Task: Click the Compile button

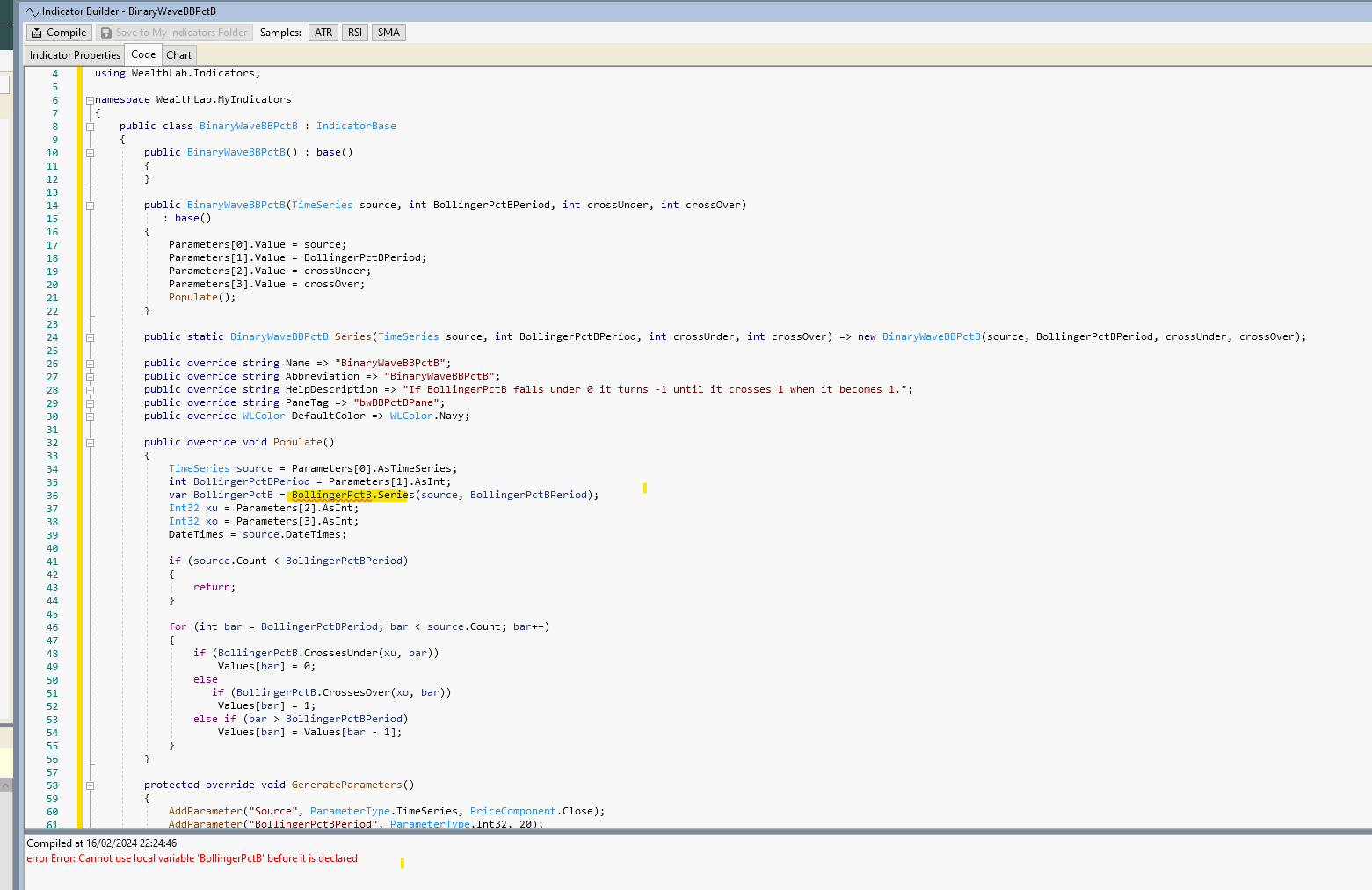Action: point(59,33)
